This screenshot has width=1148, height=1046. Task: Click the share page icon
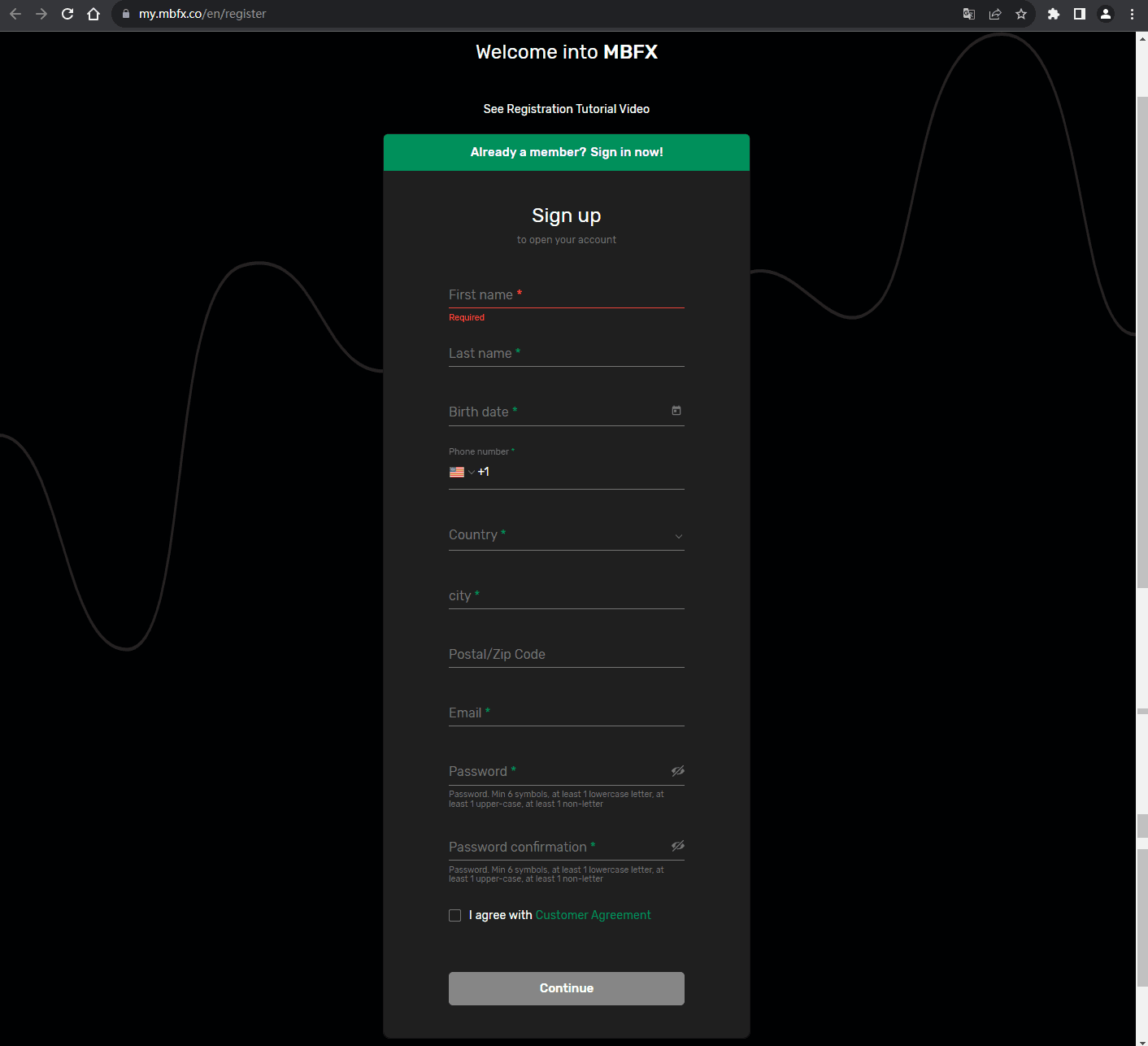[995, 14]
